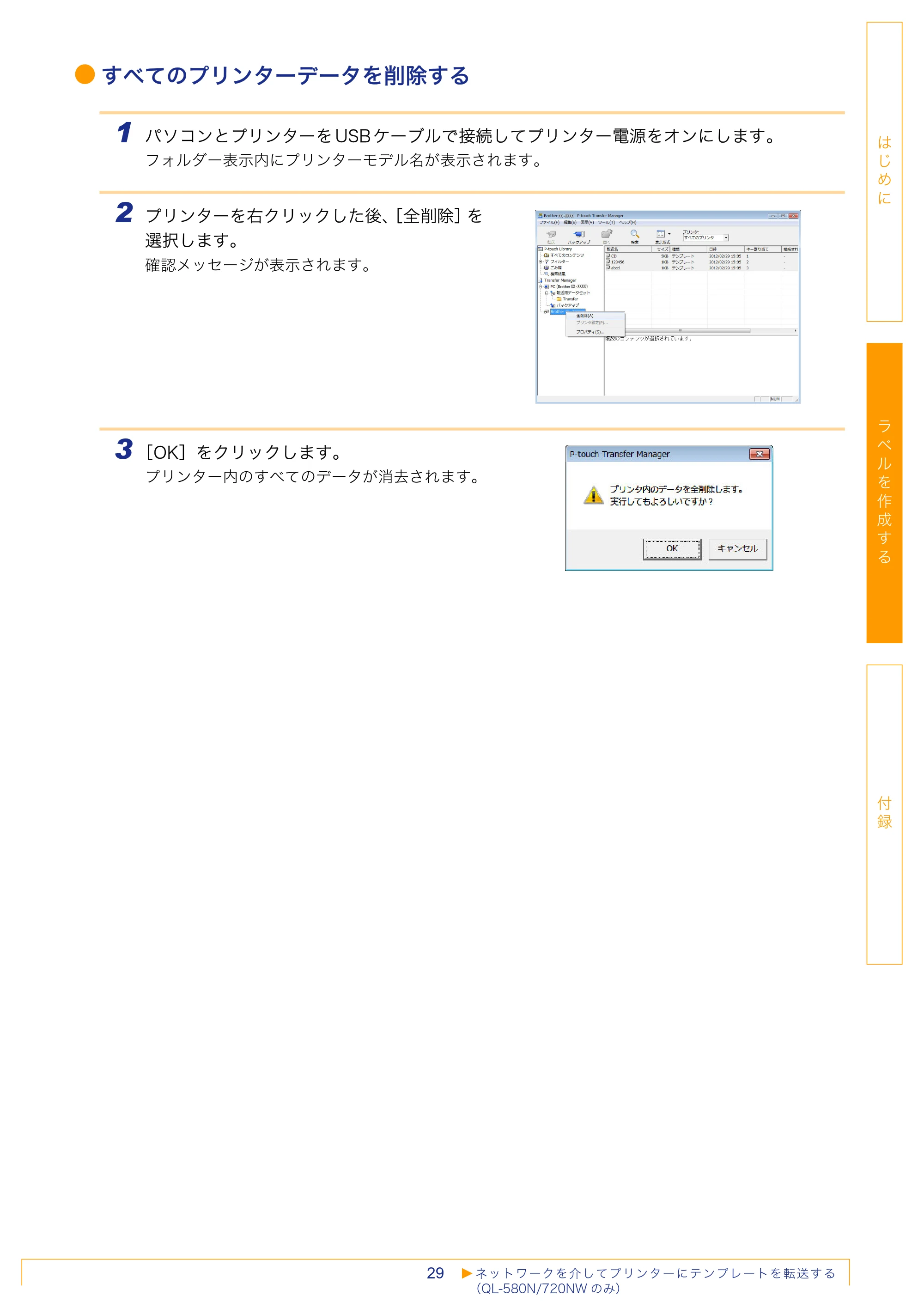Open the ツール(T) menu
Image resolution: width=924 pixels, height=1308 pixels.
607,223
